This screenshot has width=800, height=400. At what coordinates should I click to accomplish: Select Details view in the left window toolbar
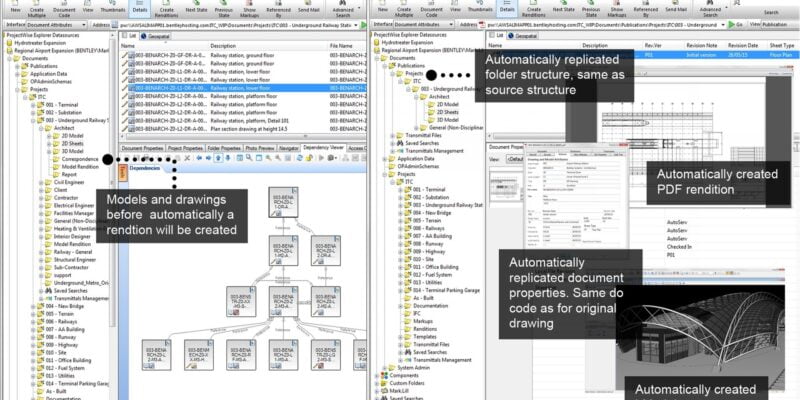tap(140, 7)
